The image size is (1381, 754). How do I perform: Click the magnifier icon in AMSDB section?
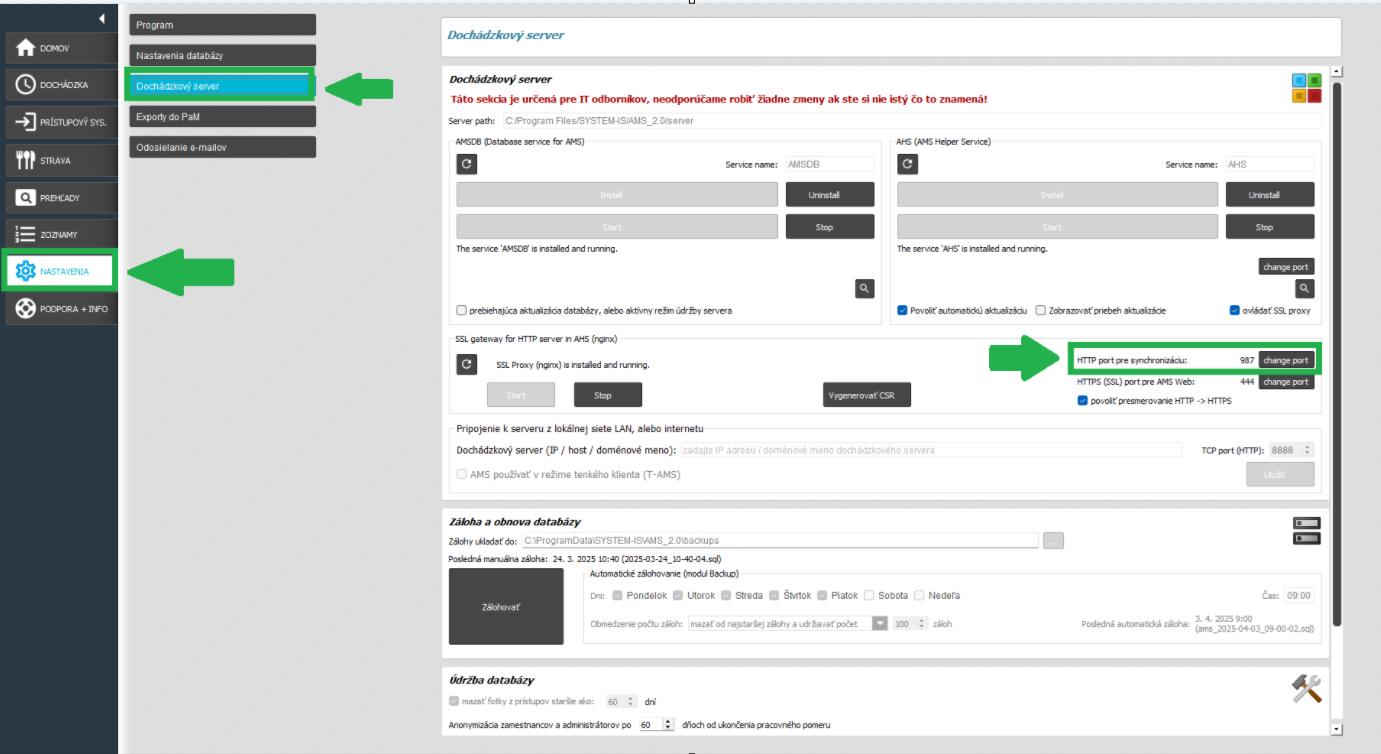[865, 288]
